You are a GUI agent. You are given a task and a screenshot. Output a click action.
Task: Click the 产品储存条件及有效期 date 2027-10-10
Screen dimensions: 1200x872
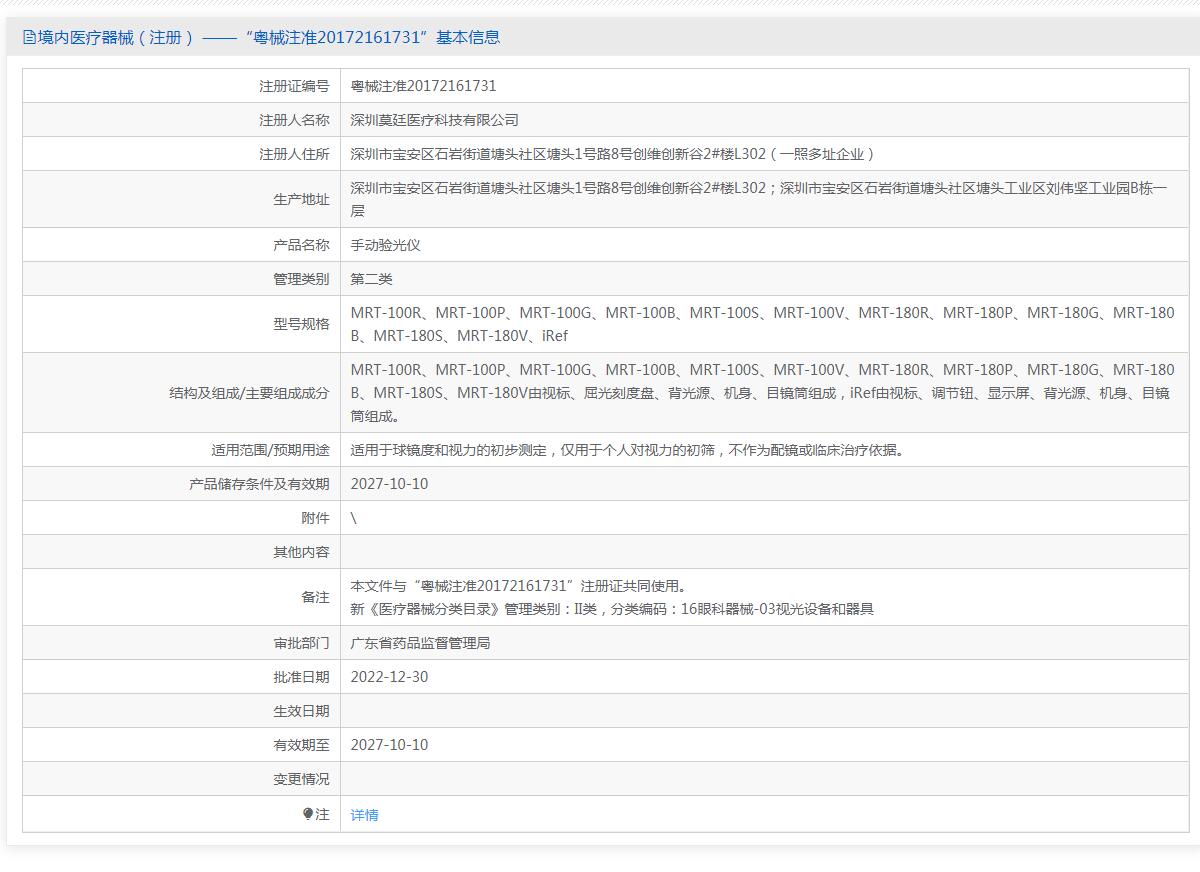[x=389, y=484]
